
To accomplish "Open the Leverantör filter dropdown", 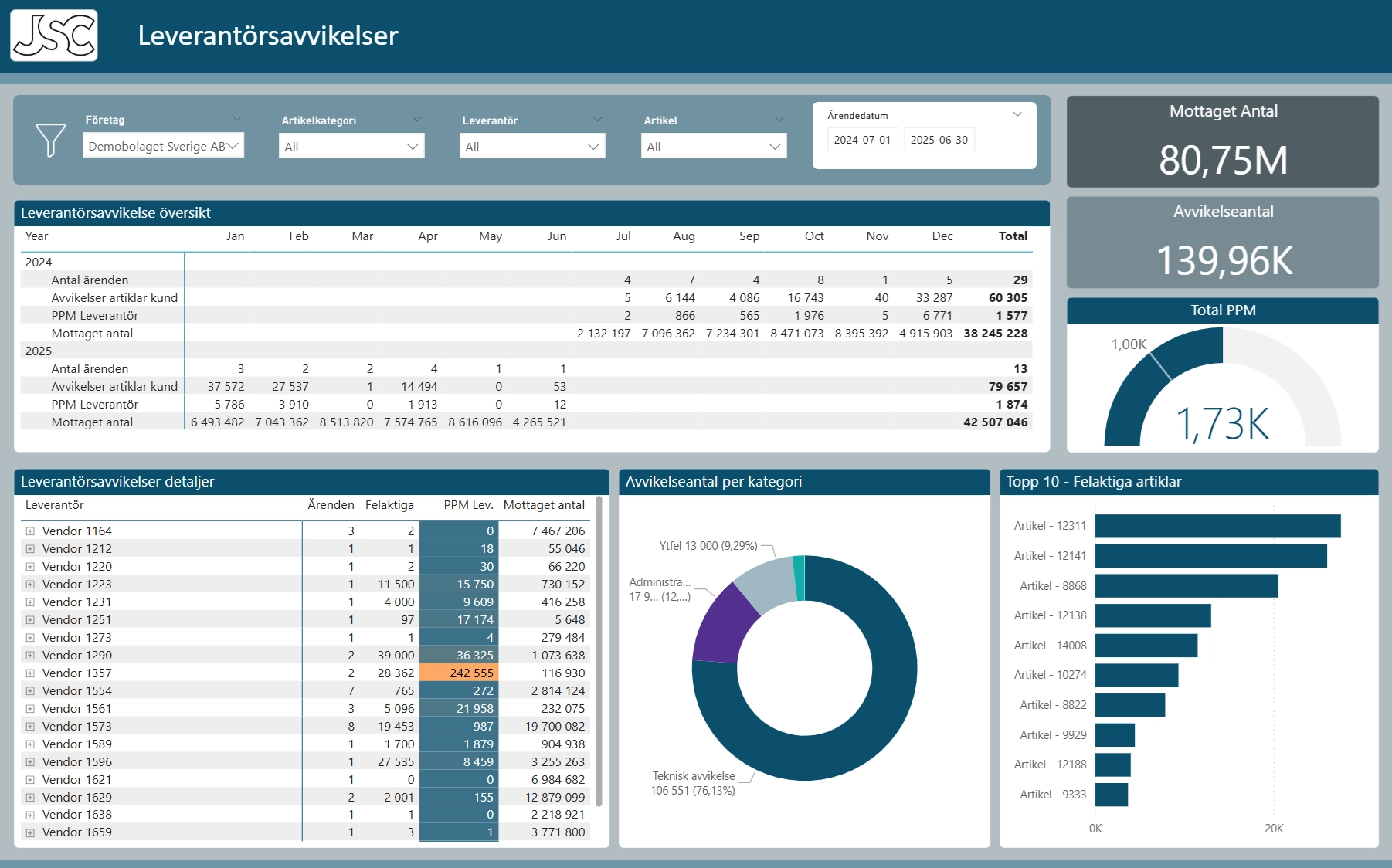I will pos(532,147).
